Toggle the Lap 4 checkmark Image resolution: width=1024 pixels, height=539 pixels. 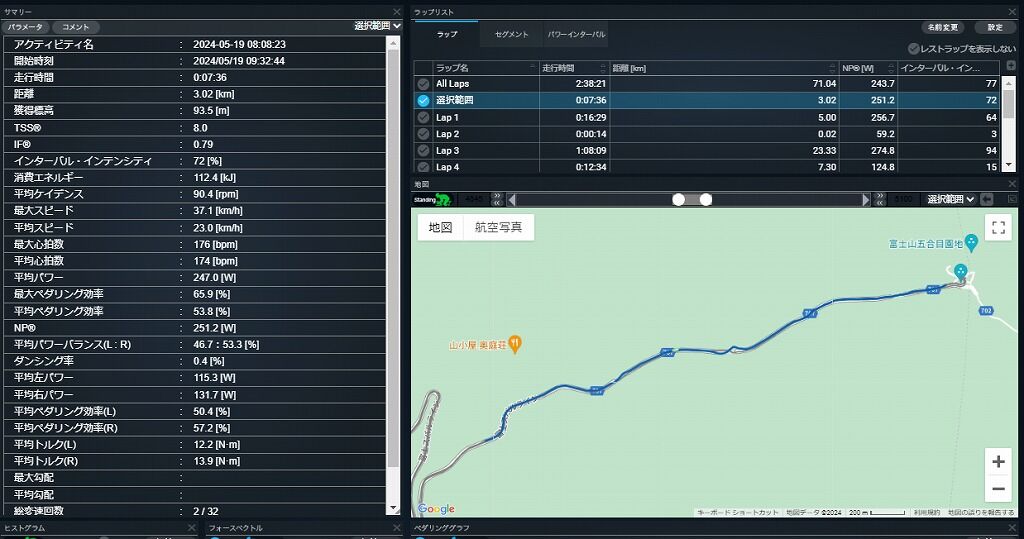tap(423, 167)
